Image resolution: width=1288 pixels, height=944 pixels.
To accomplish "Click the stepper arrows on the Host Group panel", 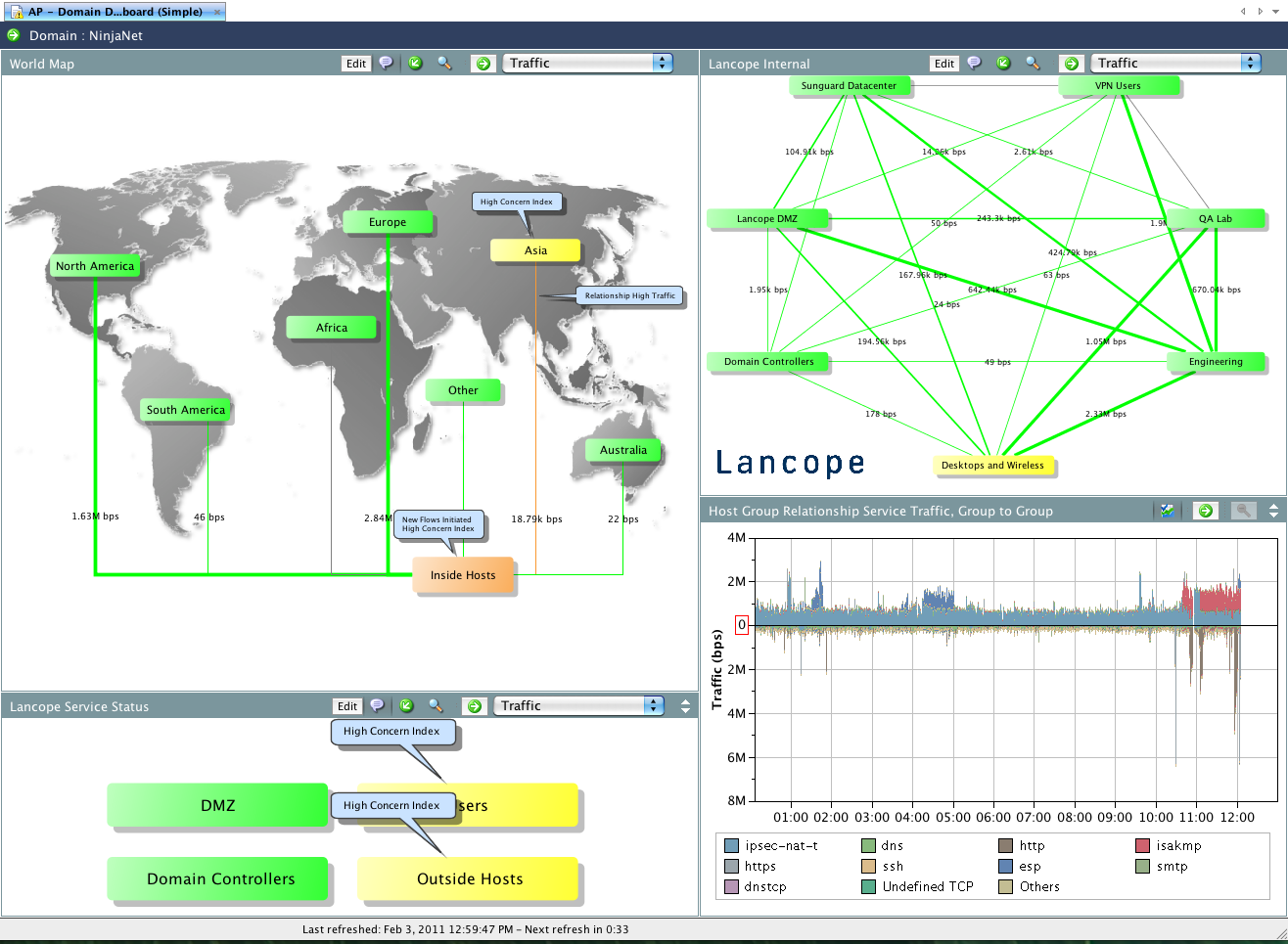I will (1273, 510).
